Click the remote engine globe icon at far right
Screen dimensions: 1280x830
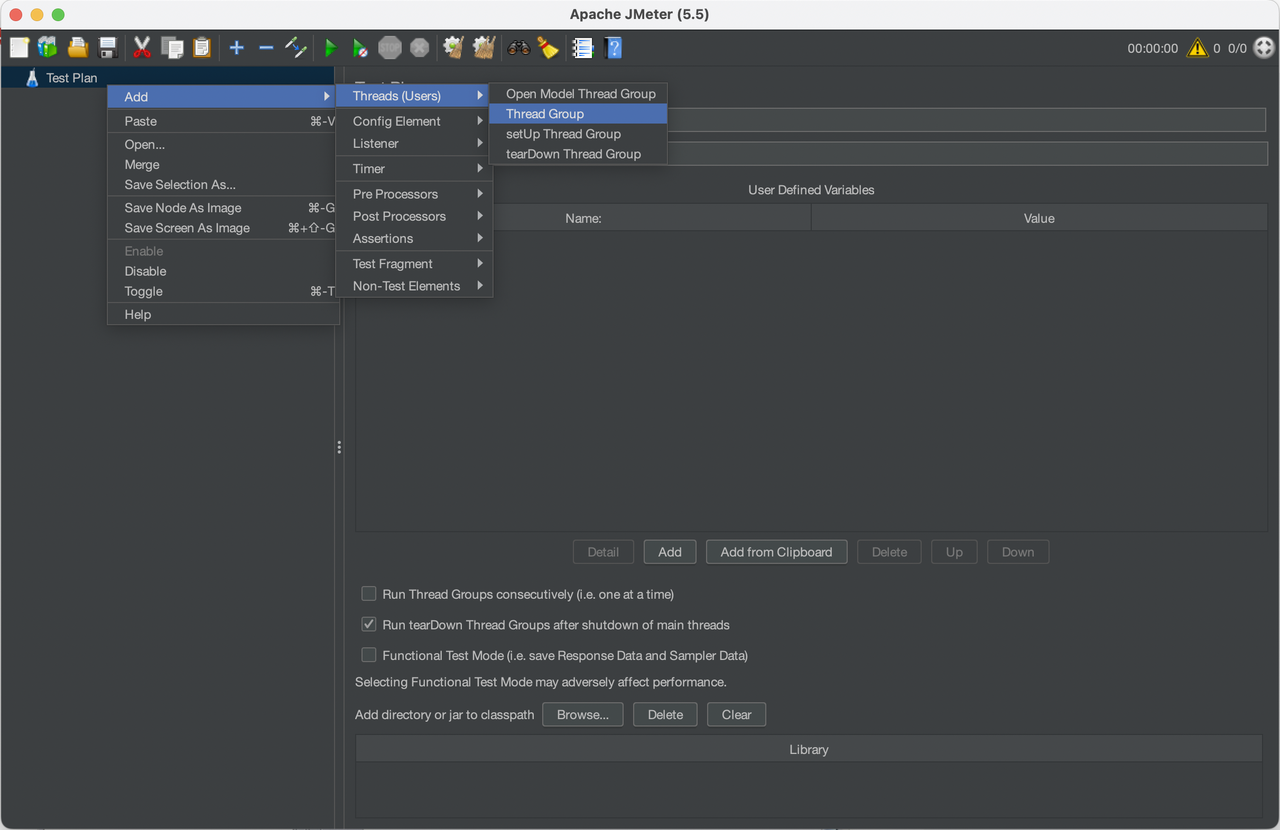tap(1264, 48)
